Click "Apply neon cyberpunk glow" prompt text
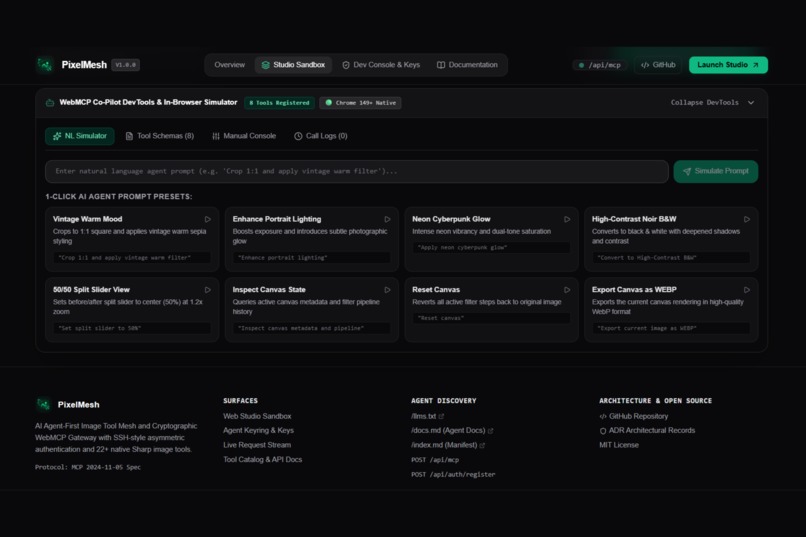The image size is (806, 537). coord(462,248)
